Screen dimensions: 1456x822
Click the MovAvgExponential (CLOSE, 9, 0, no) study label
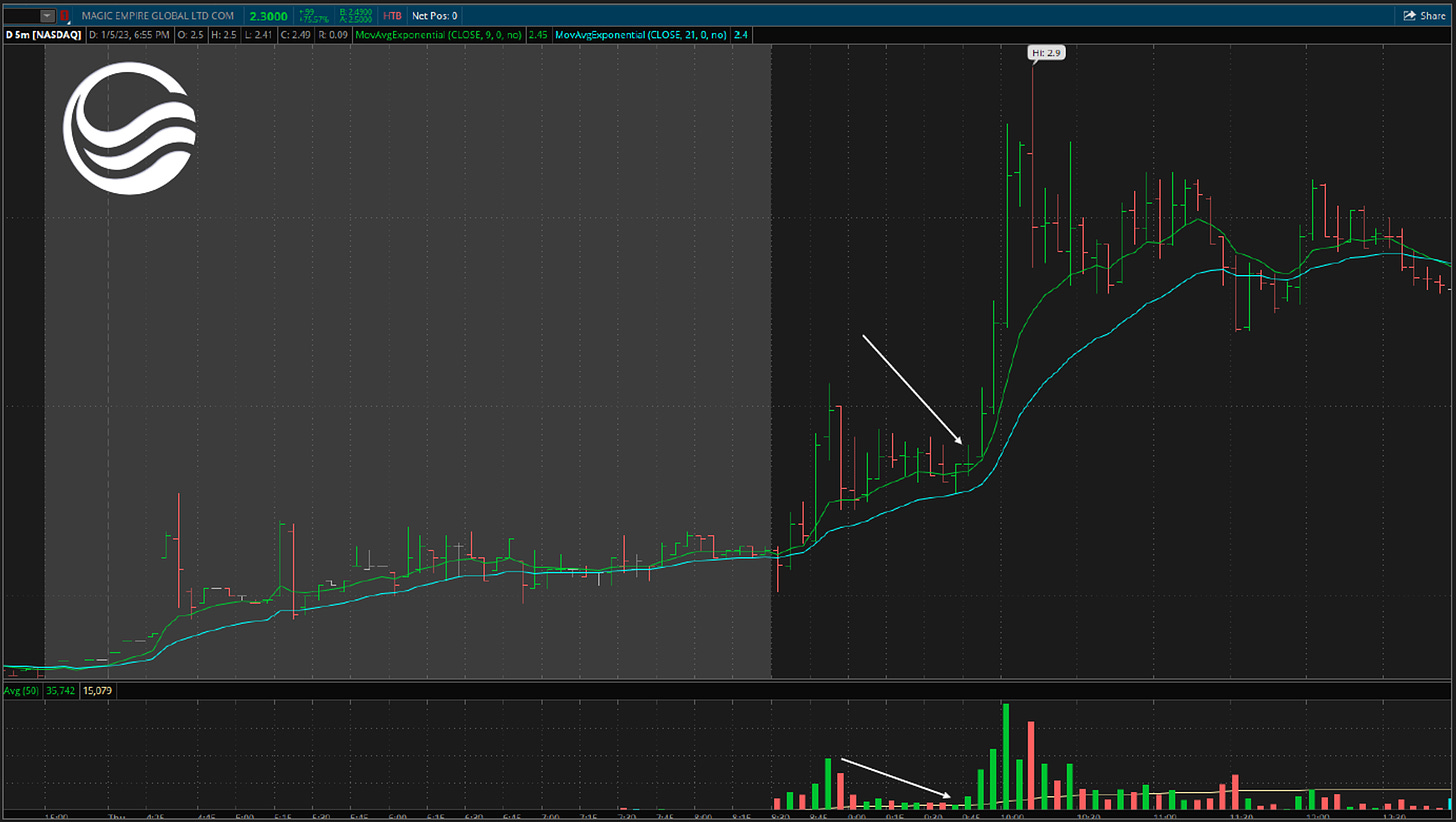pos(439,34)
